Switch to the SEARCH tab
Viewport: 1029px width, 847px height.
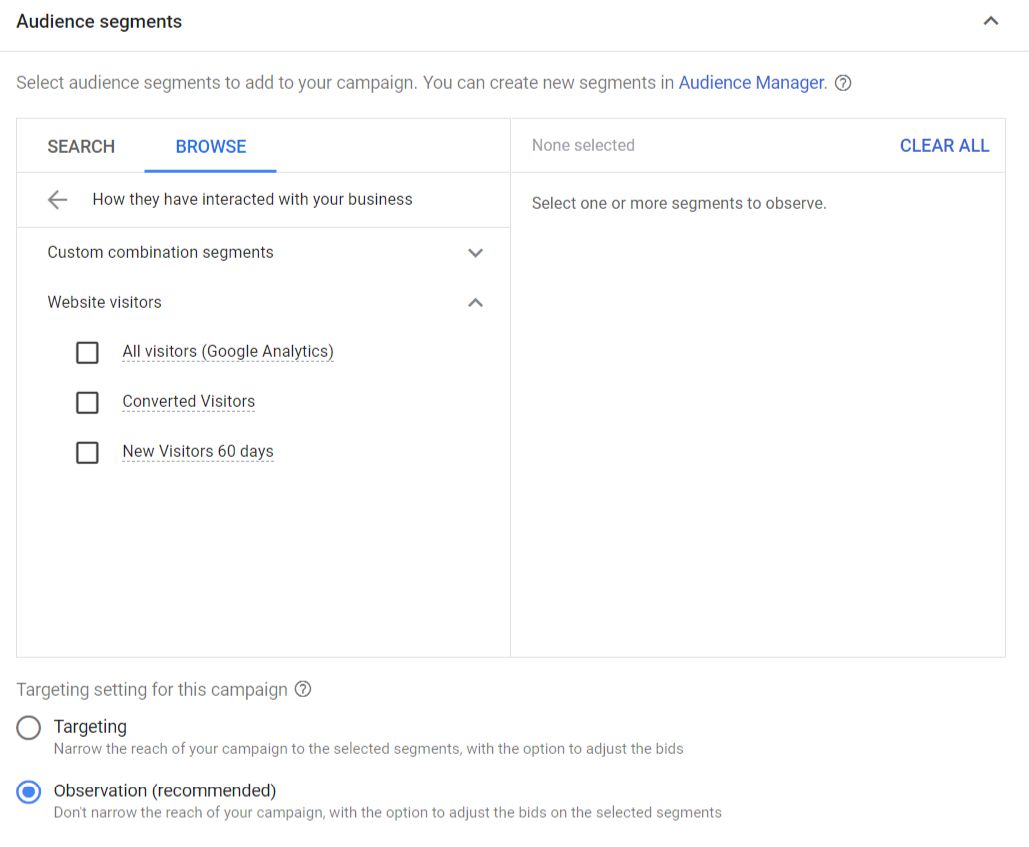tap(80, 146)
